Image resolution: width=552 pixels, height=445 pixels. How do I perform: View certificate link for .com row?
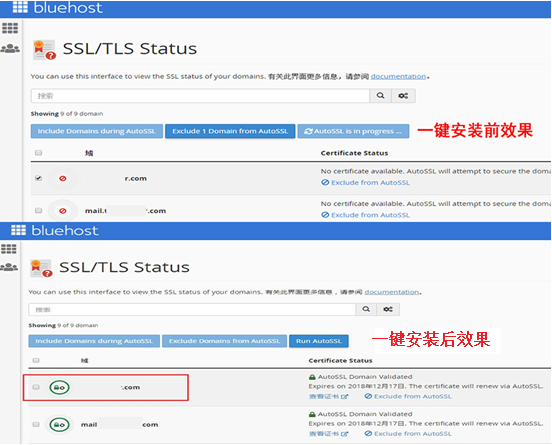[328, 396]
